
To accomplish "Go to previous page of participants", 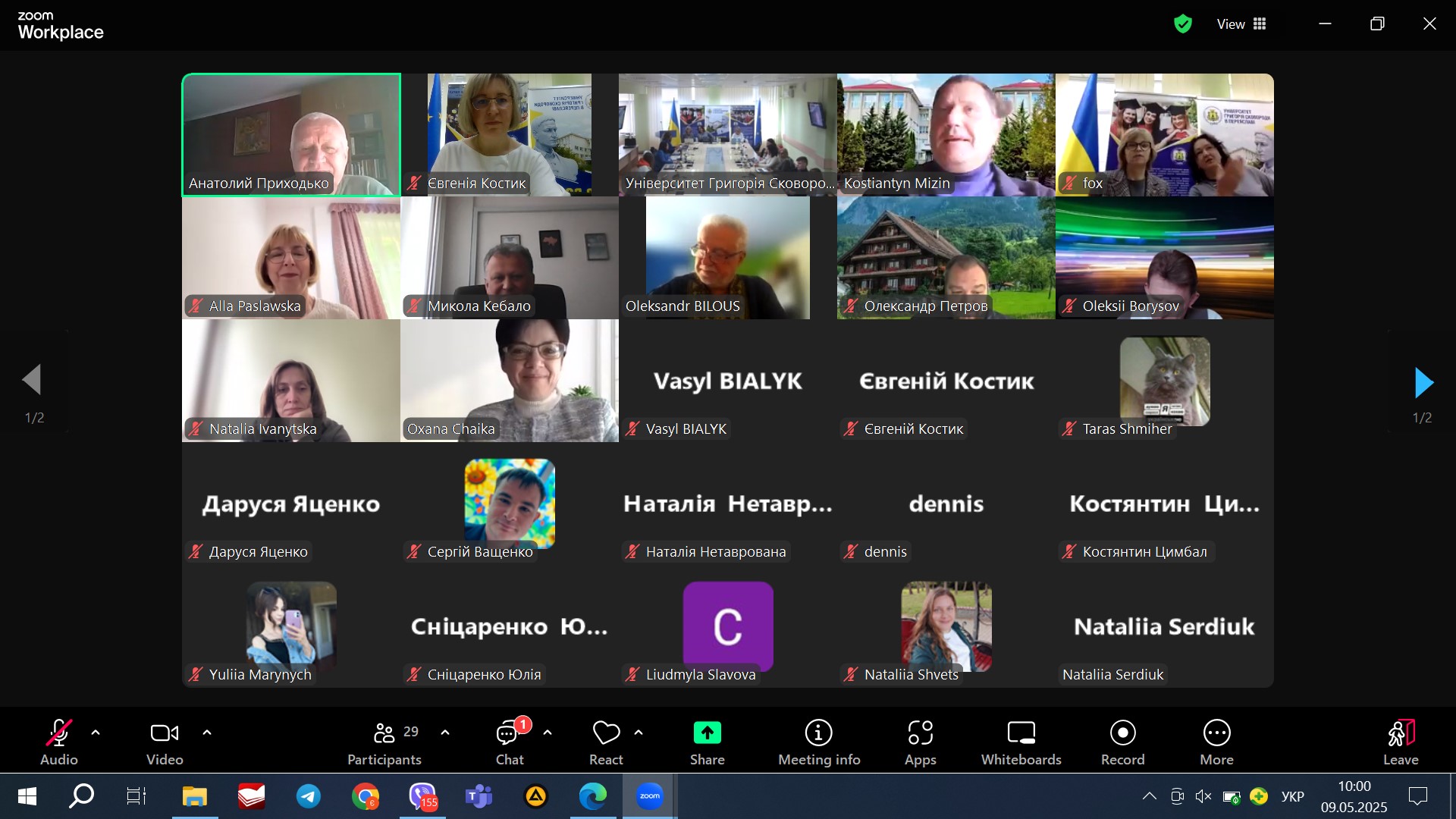I will point(32,380).
